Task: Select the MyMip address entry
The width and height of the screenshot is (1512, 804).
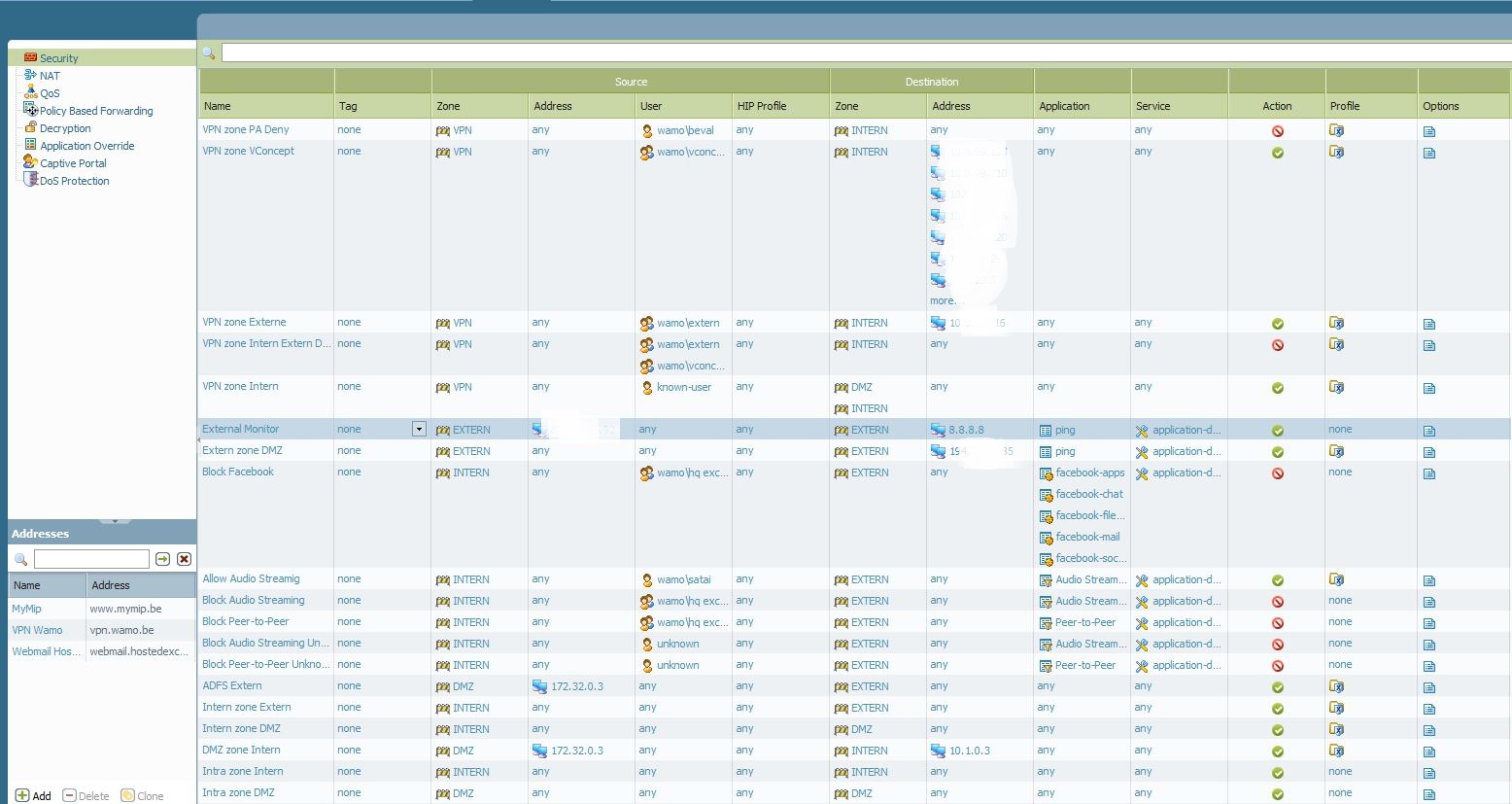Action: coord(26,609)
